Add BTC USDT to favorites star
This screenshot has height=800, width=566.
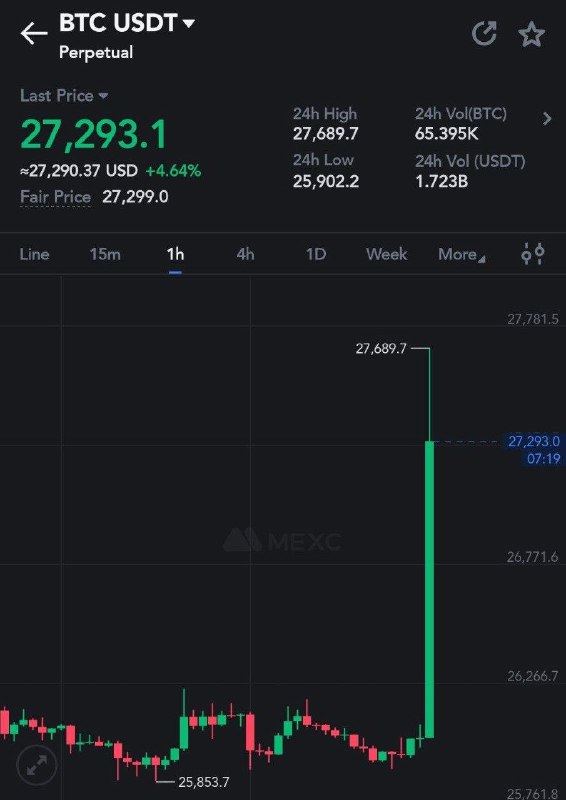click(x=531, y=34)
